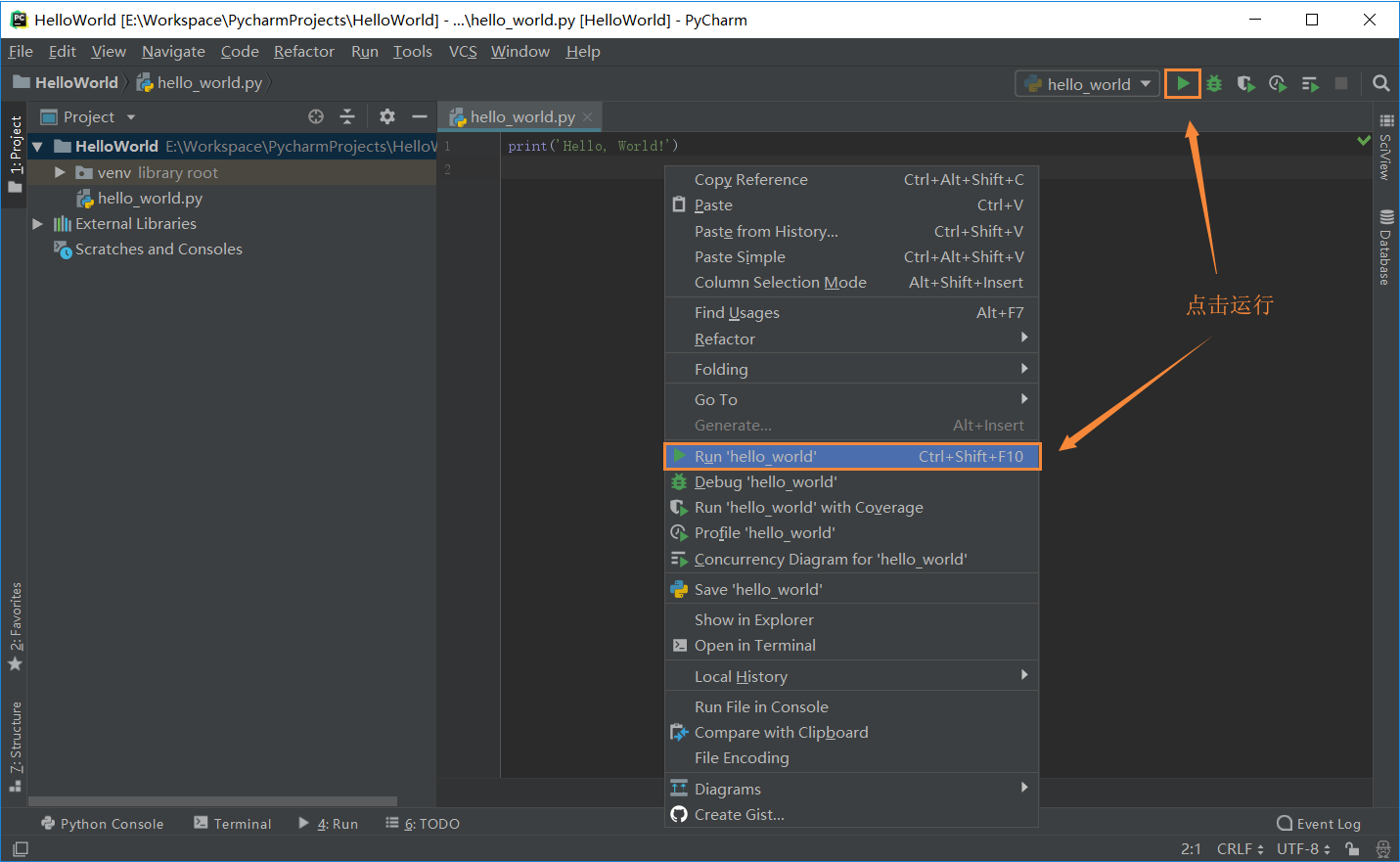
Task: Open the 7: Structure tool window
Action: click(x=15, y=746)
